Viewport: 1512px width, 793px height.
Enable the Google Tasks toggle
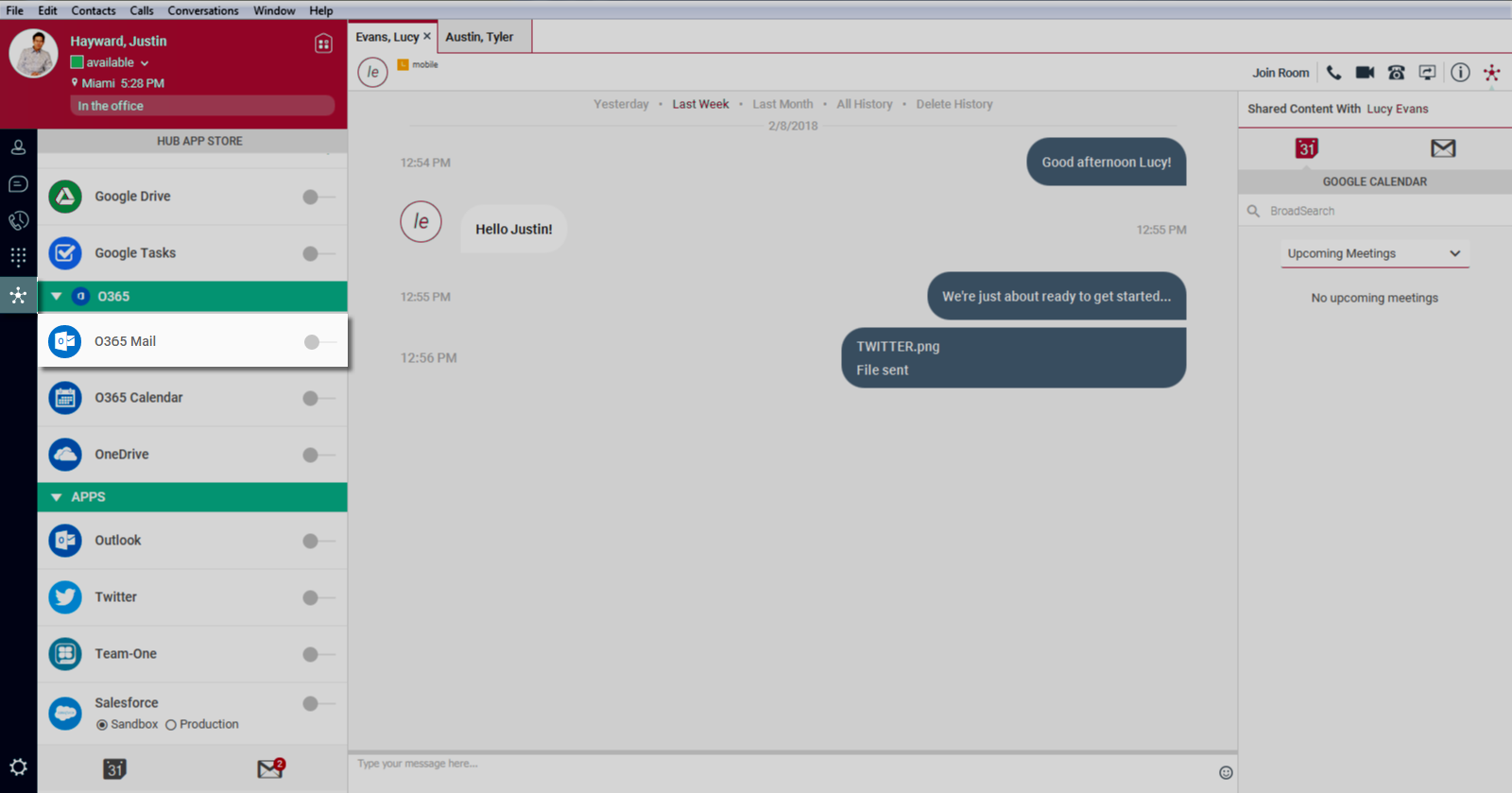click(x=318, y=253)
